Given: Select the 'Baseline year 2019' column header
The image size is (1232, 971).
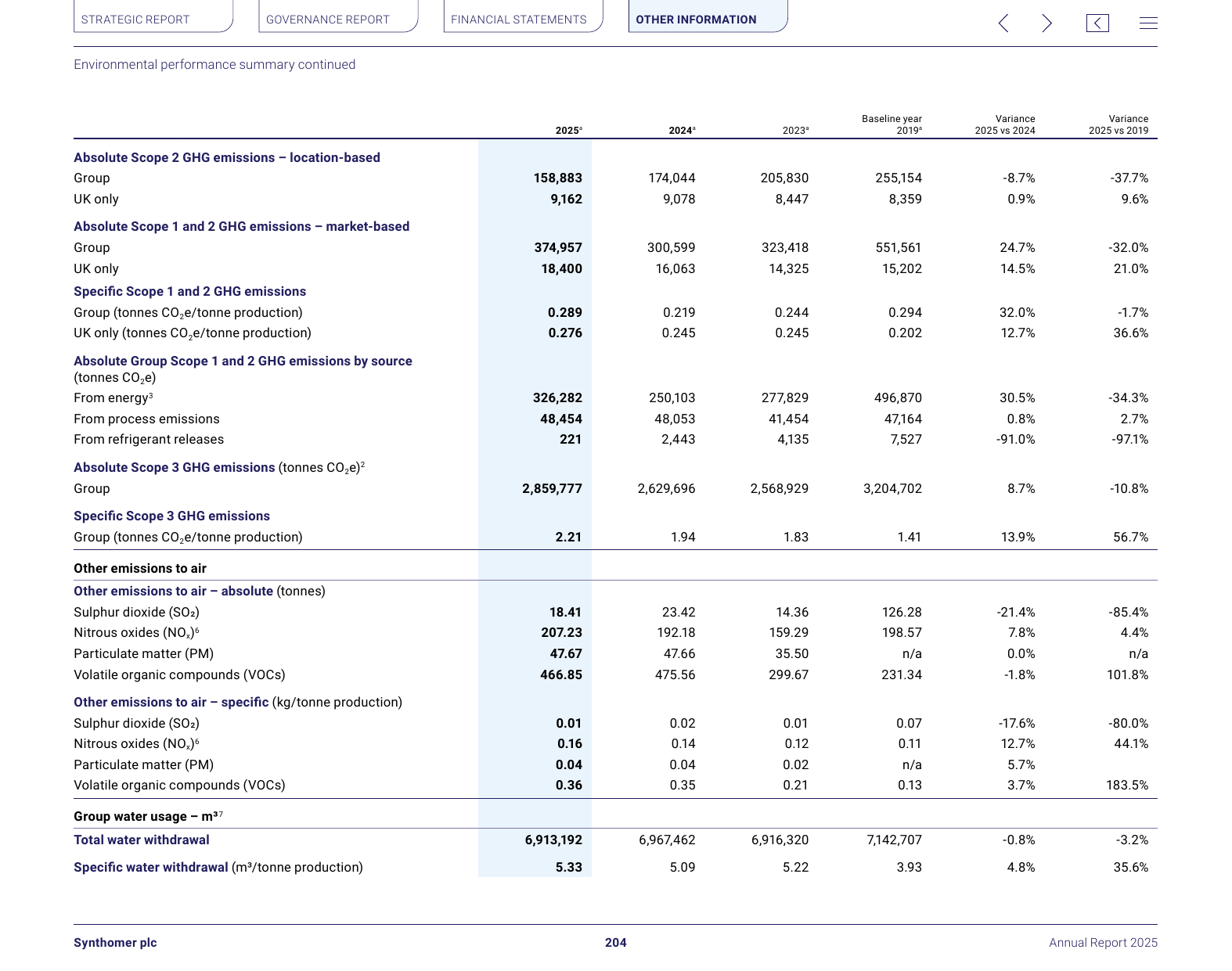Looking at the screenshot, I should 892,124.
